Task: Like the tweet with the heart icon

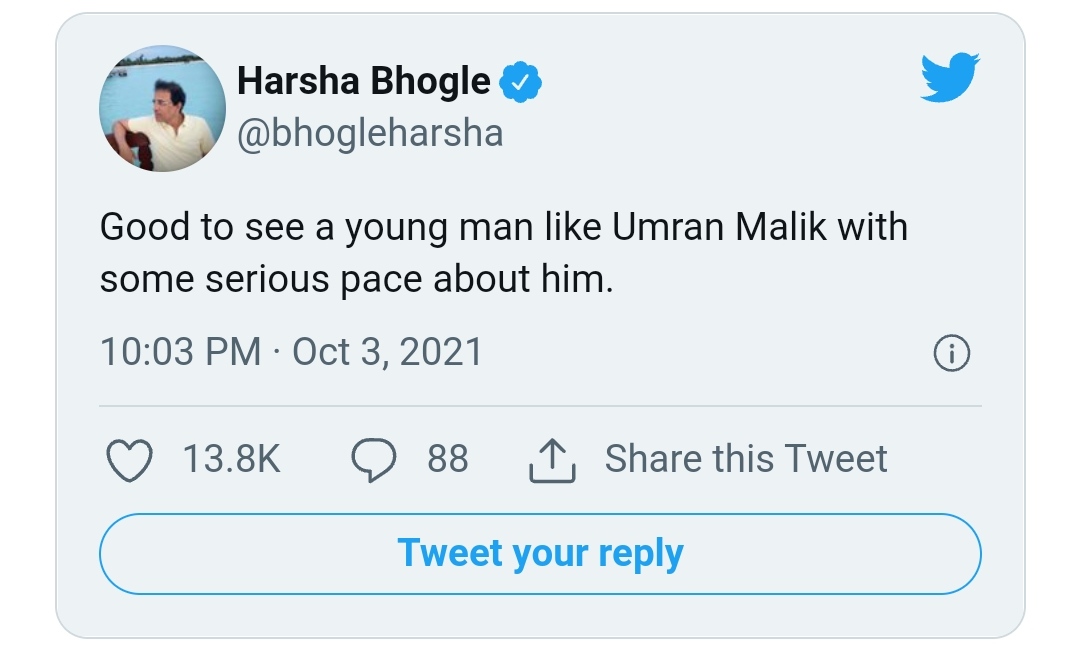Action: (x=129, y=460)
